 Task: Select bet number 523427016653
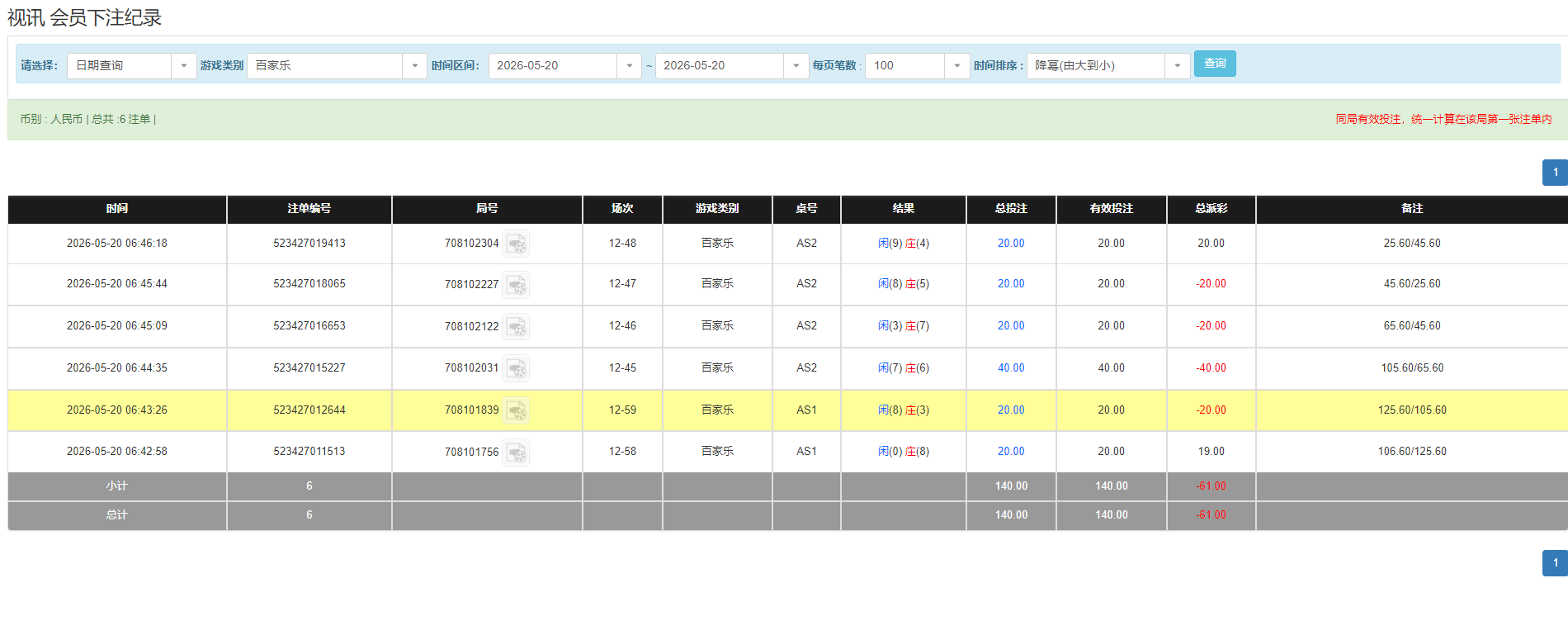[309, 326]
